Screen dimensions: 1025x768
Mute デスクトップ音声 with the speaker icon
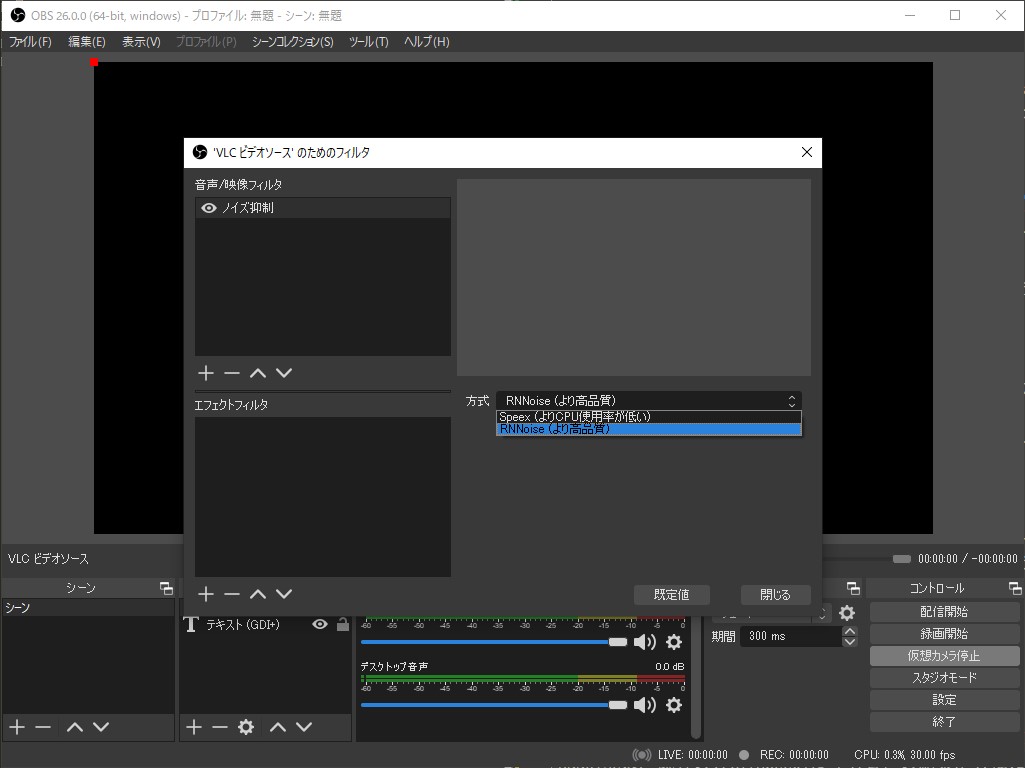point(645,705)
